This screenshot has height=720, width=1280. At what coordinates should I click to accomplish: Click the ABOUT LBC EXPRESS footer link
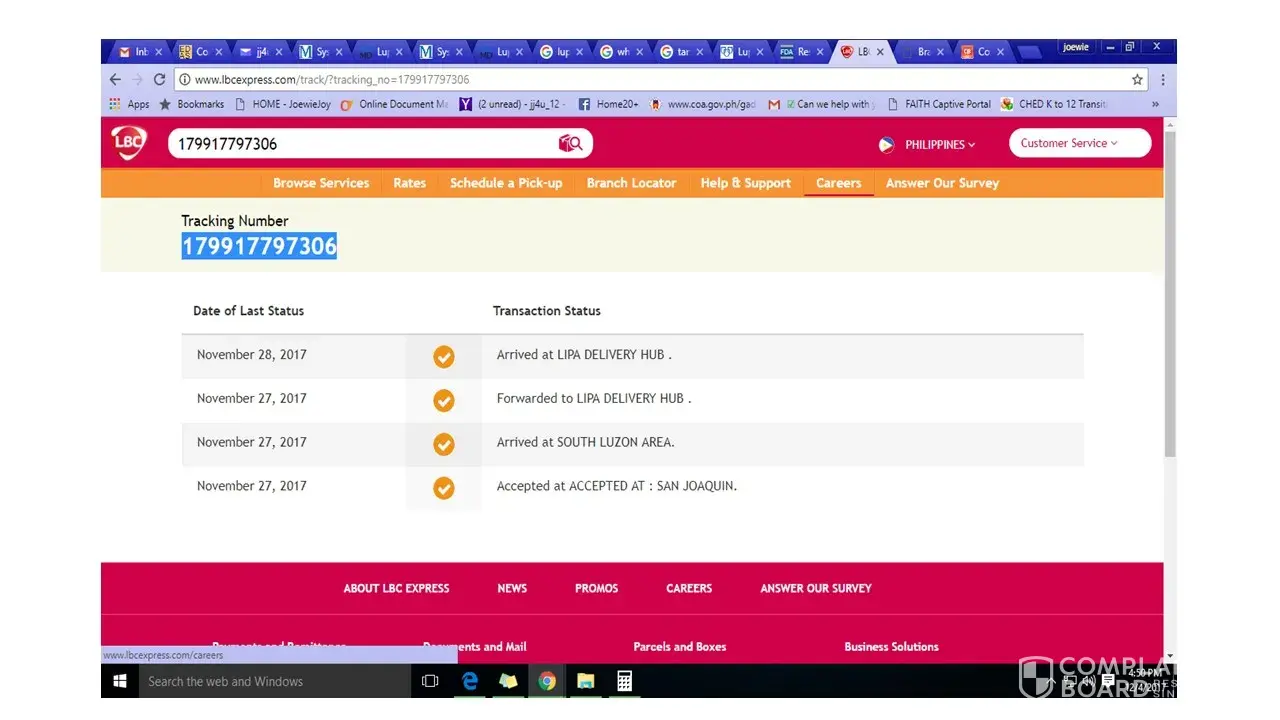[x=396, y=588]
